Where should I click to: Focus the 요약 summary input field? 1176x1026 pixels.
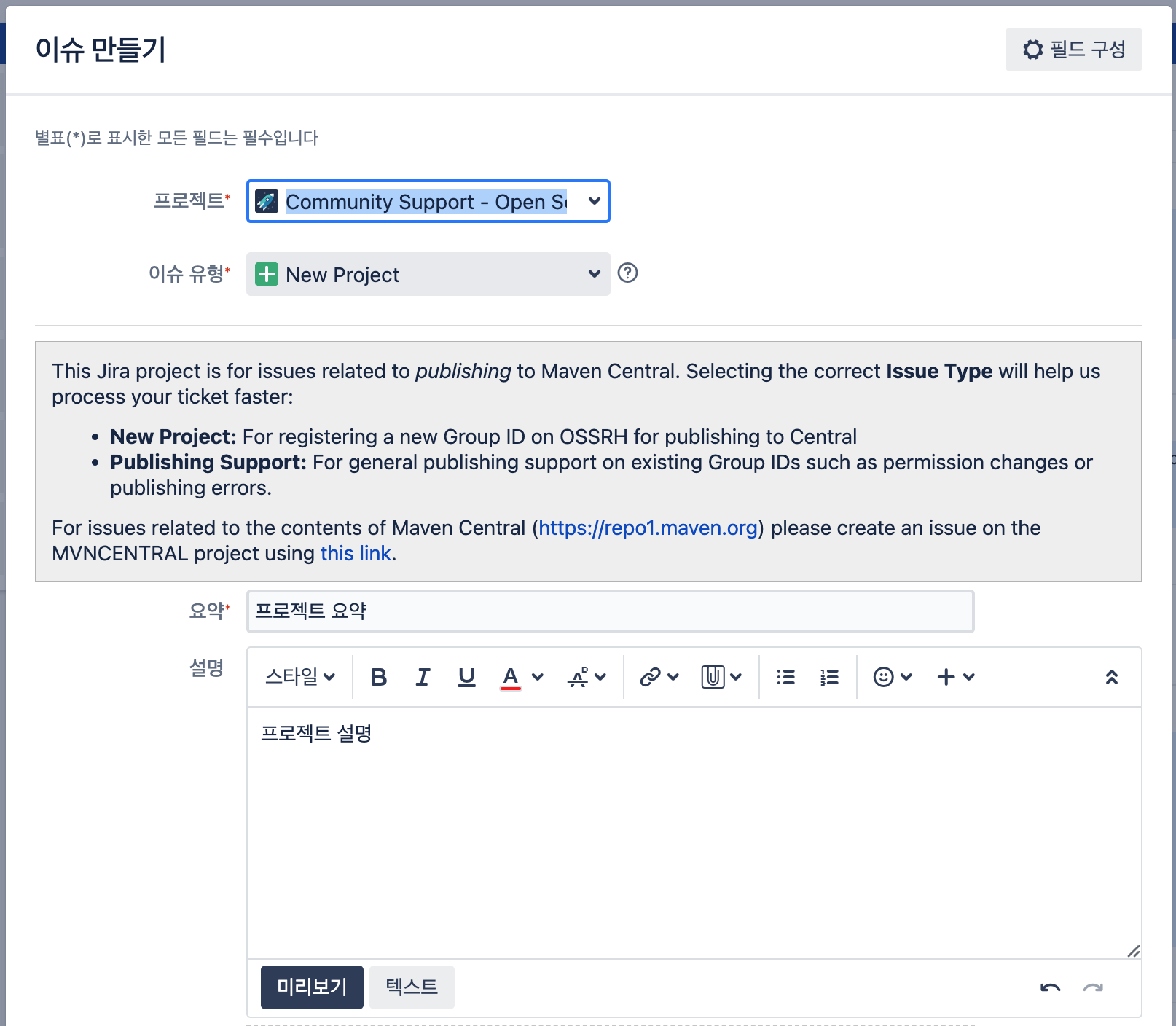[x=611, y=611]
